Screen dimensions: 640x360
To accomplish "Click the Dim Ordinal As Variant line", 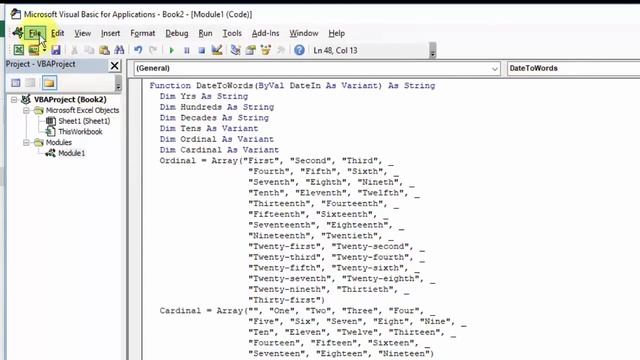I will pyautogui.click(x=217, y=139).
